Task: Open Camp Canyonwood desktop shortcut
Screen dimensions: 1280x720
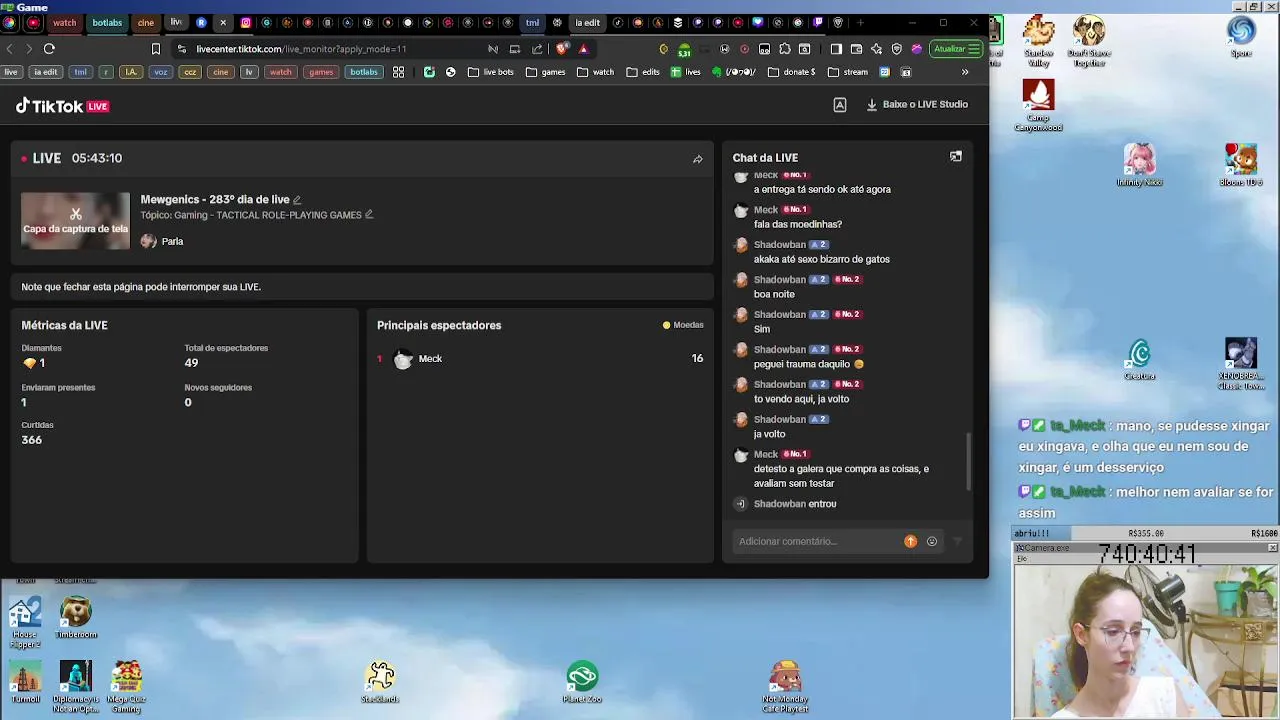Action: tap(1039, 106)
